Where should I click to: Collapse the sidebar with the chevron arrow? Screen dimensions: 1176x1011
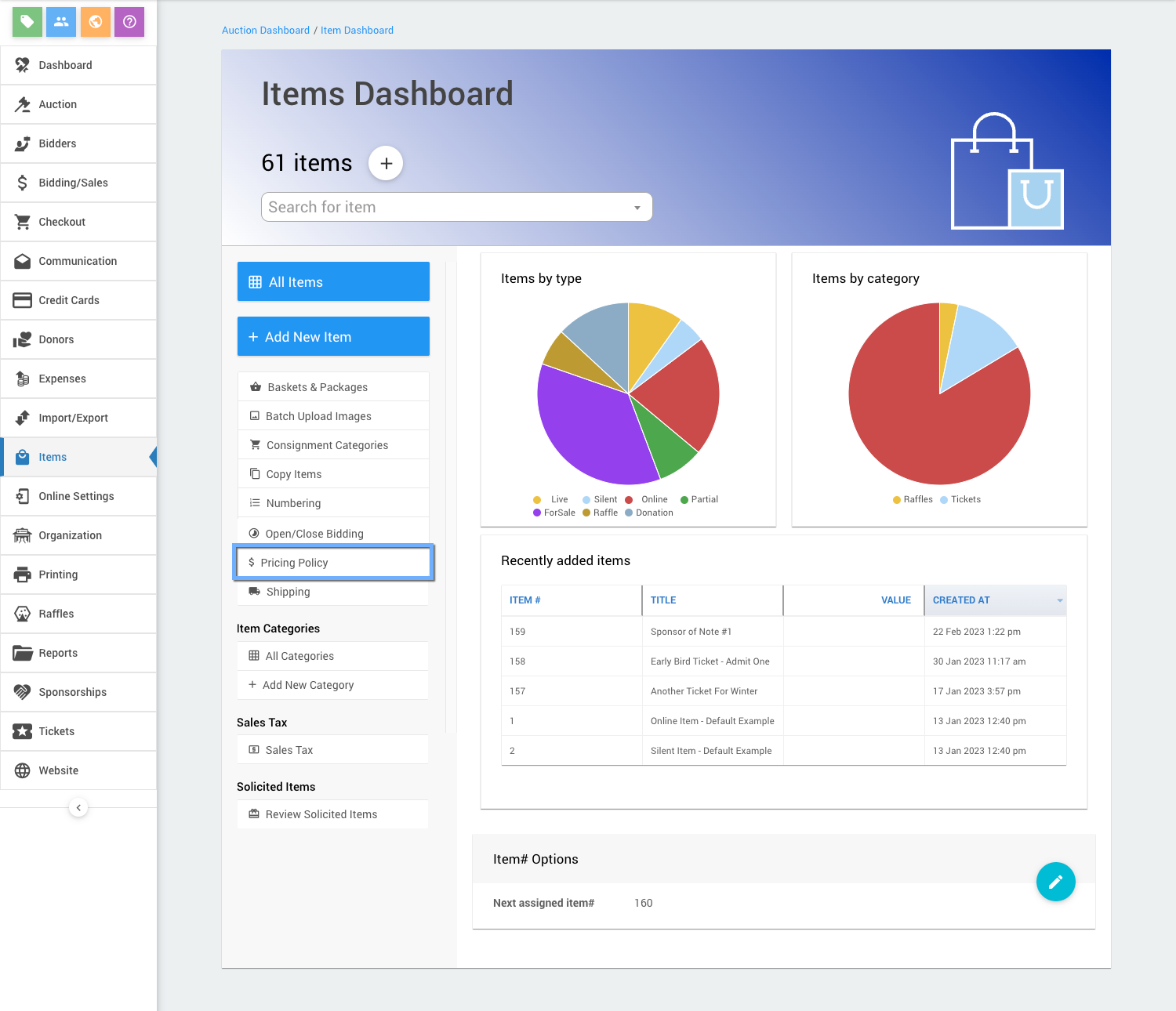[x=78, y=807]
